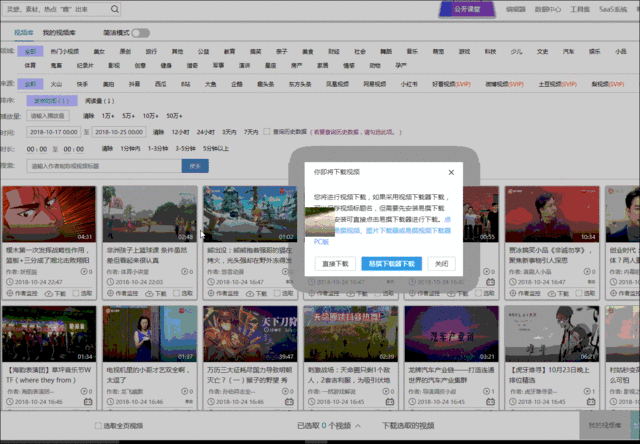The height and width of the screenshot is (444, 640).
Task: Click the 下载选取的视频 link at bottom
Action: [408, 426]
